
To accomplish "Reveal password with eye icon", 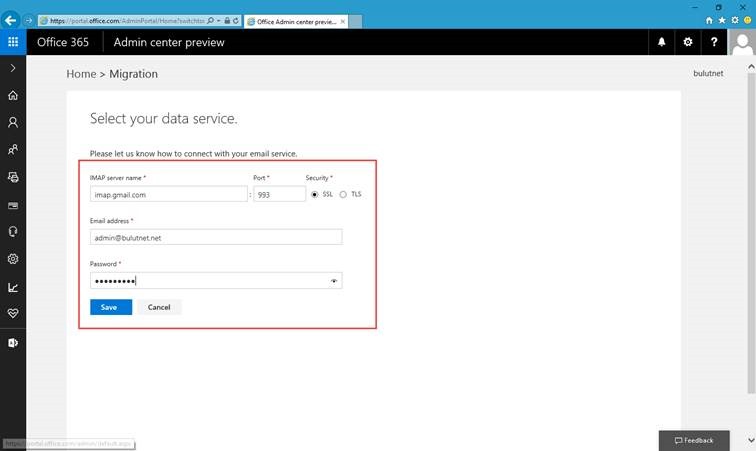I will click(334, 281).
